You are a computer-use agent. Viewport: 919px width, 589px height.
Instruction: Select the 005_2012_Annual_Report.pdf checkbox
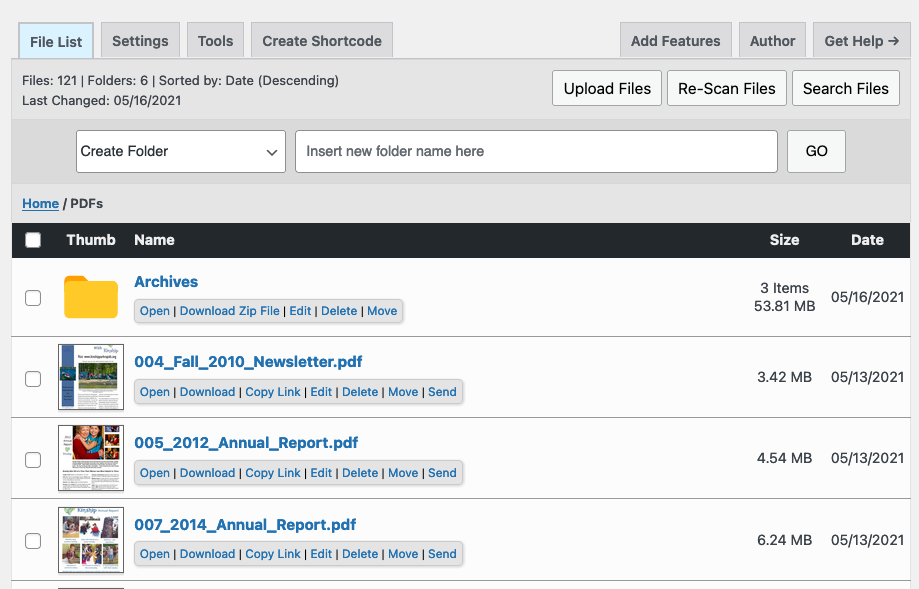(33, 459)
